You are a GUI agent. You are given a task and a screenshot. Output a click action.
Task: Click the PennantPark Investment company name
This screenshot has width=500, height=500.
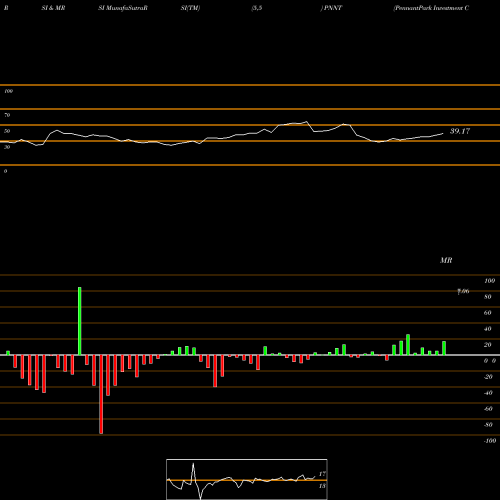click(x=431, y=8)
